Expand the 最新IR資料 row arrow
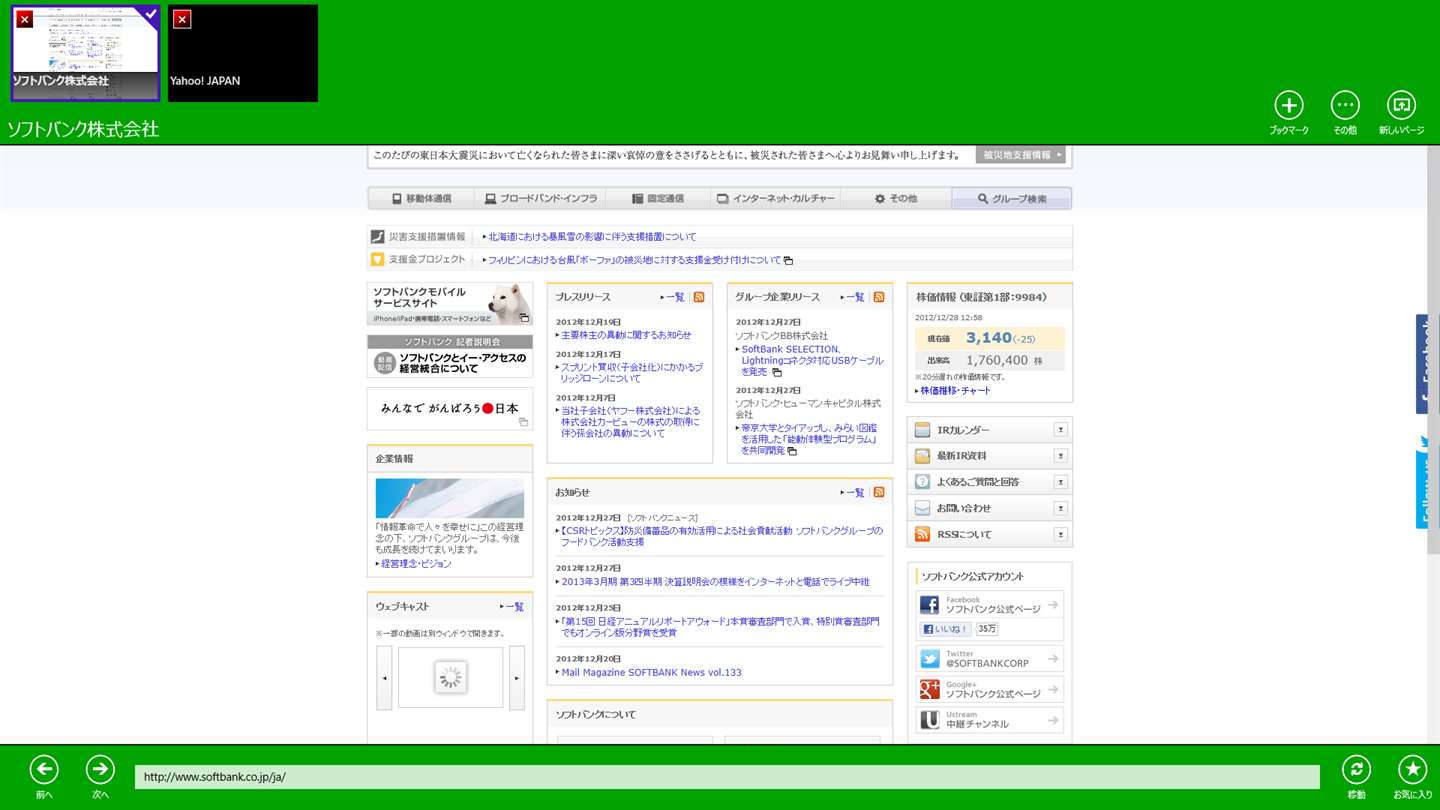 (1060, 456)
